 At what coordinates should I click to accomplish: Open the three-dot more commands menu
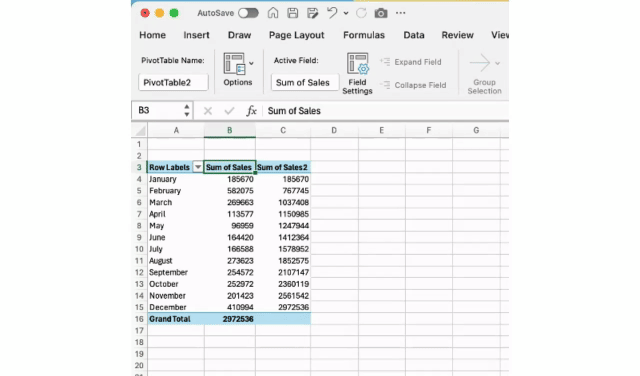[x=401, y=13]
